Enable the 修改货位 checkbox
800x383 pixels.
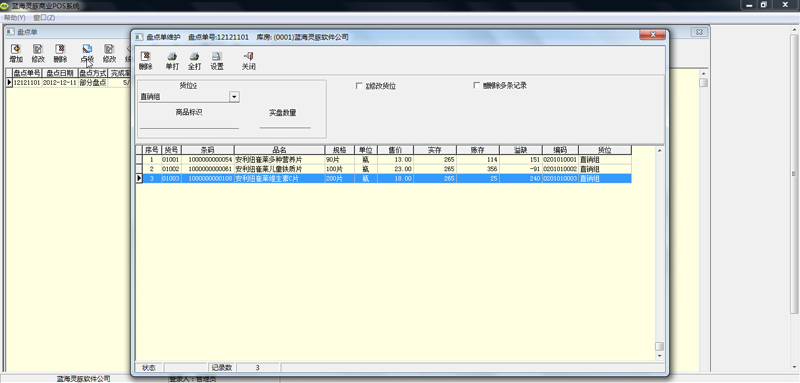coord(359,86)
